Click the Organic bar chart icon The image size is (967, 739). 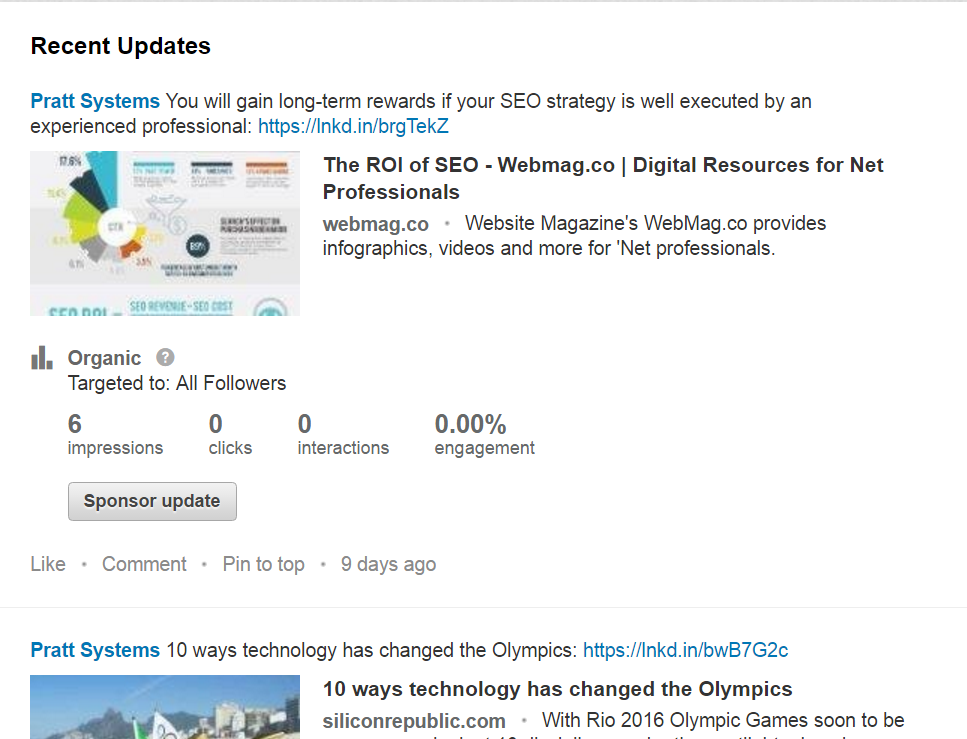[x=41, y=358]
